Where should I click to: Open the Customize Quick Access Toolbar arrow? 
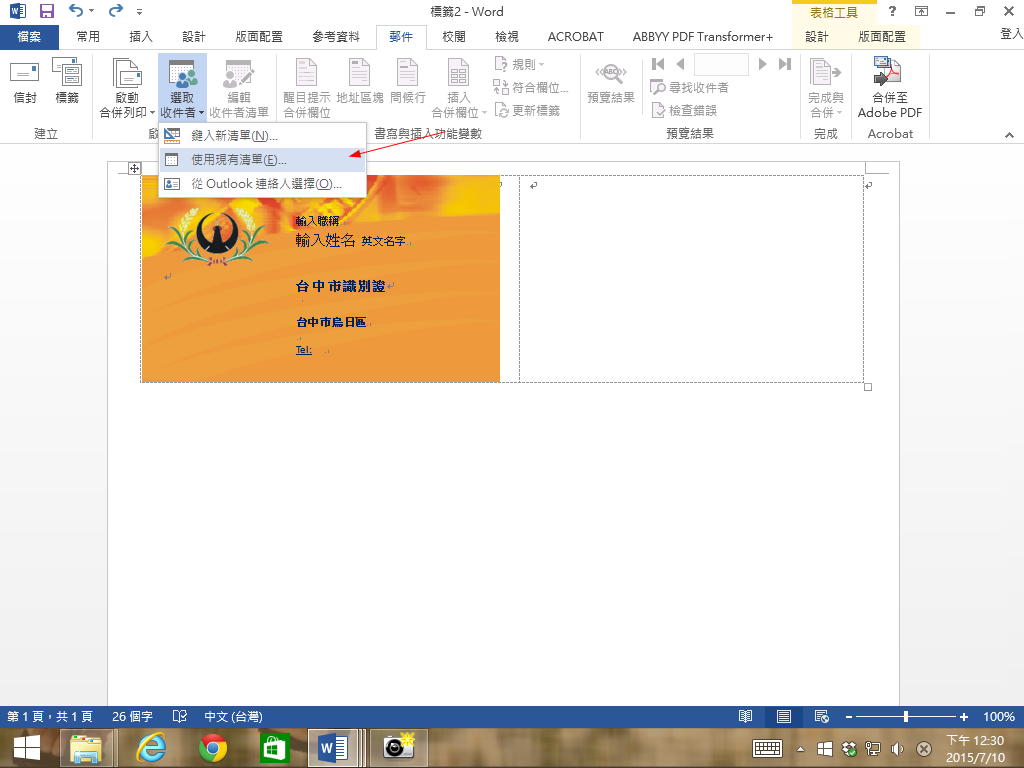(x=139, y=12)
